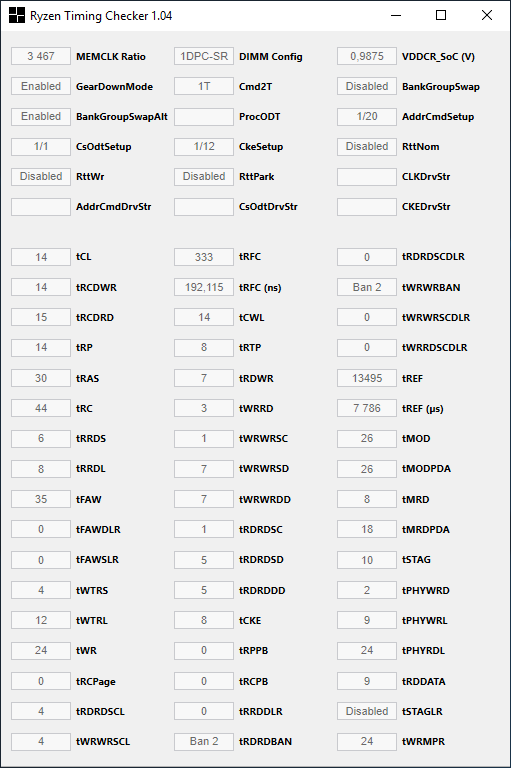The height and width of the screenshot is (768, 511).
Task: Minimize the Ryzen Timing Checker window
Action: click(x=396, y=15)
